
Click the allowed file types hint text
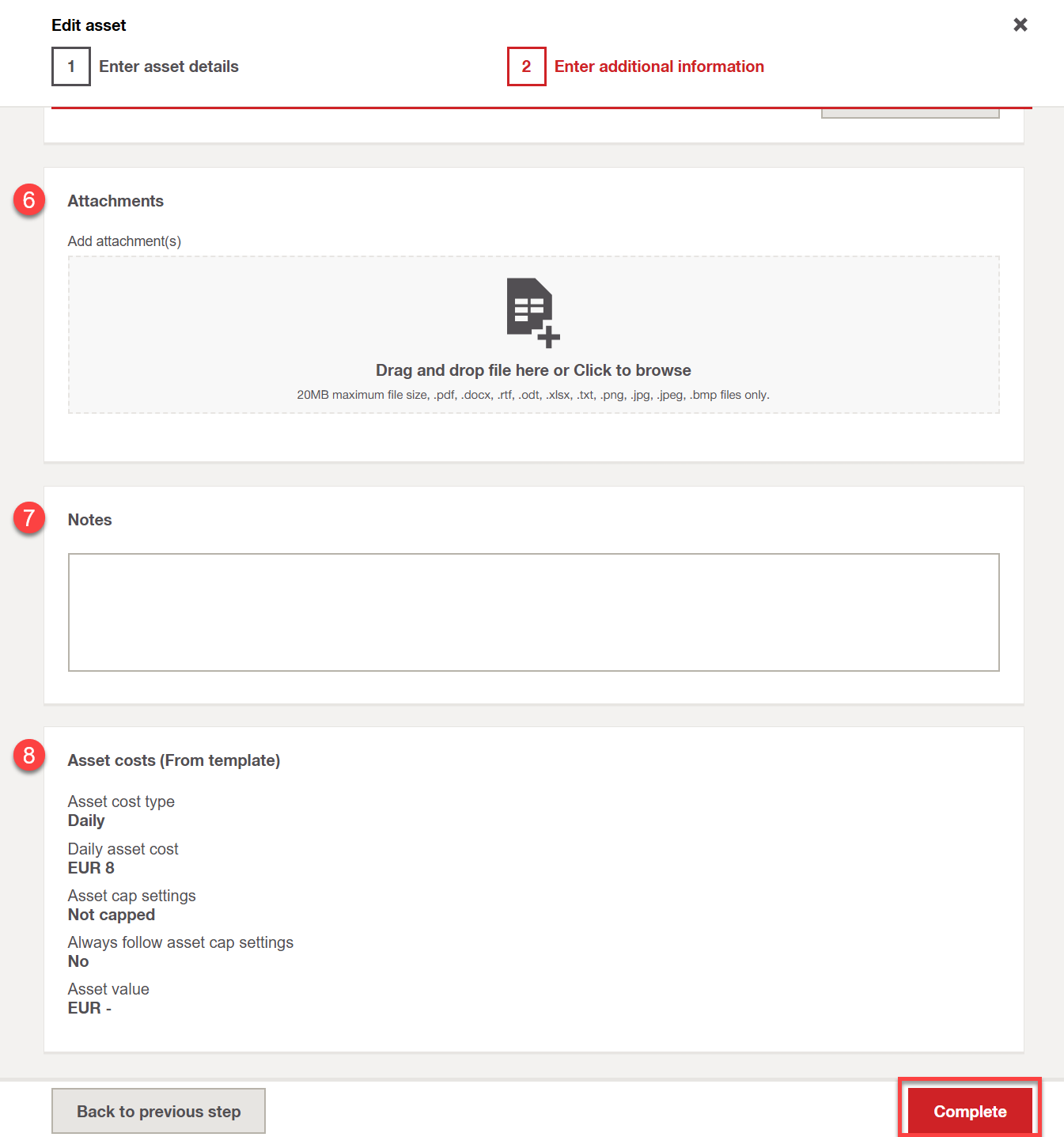pyautogui.click(x=532, y=395)
